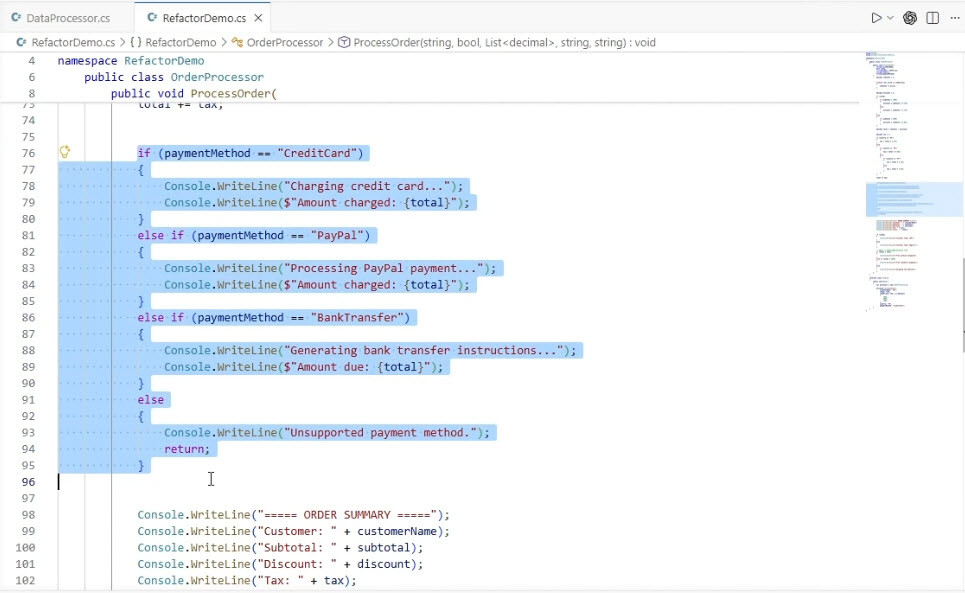Click the "PayPal" condition string on line 81

click(337, 235)
